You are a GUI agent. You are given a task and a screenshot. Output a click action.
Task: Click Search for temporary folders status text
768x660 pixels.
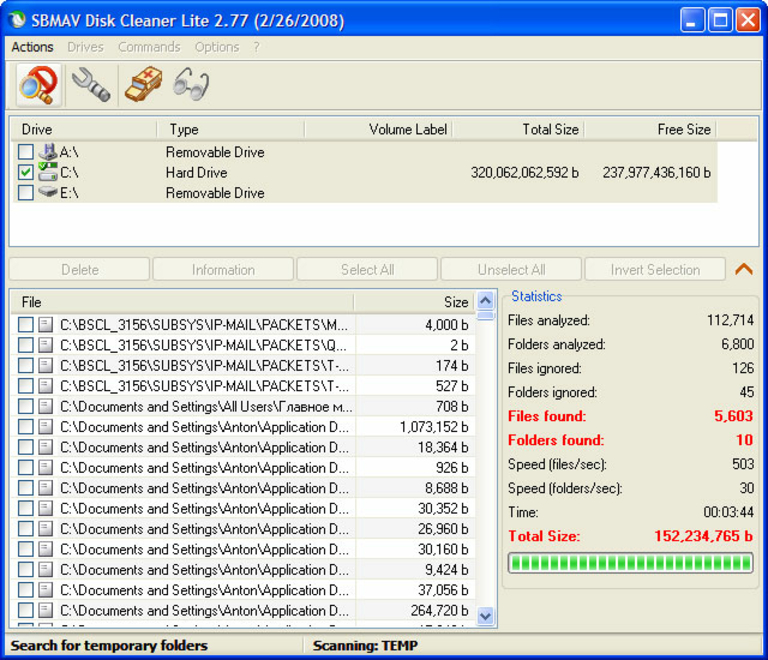109,645
